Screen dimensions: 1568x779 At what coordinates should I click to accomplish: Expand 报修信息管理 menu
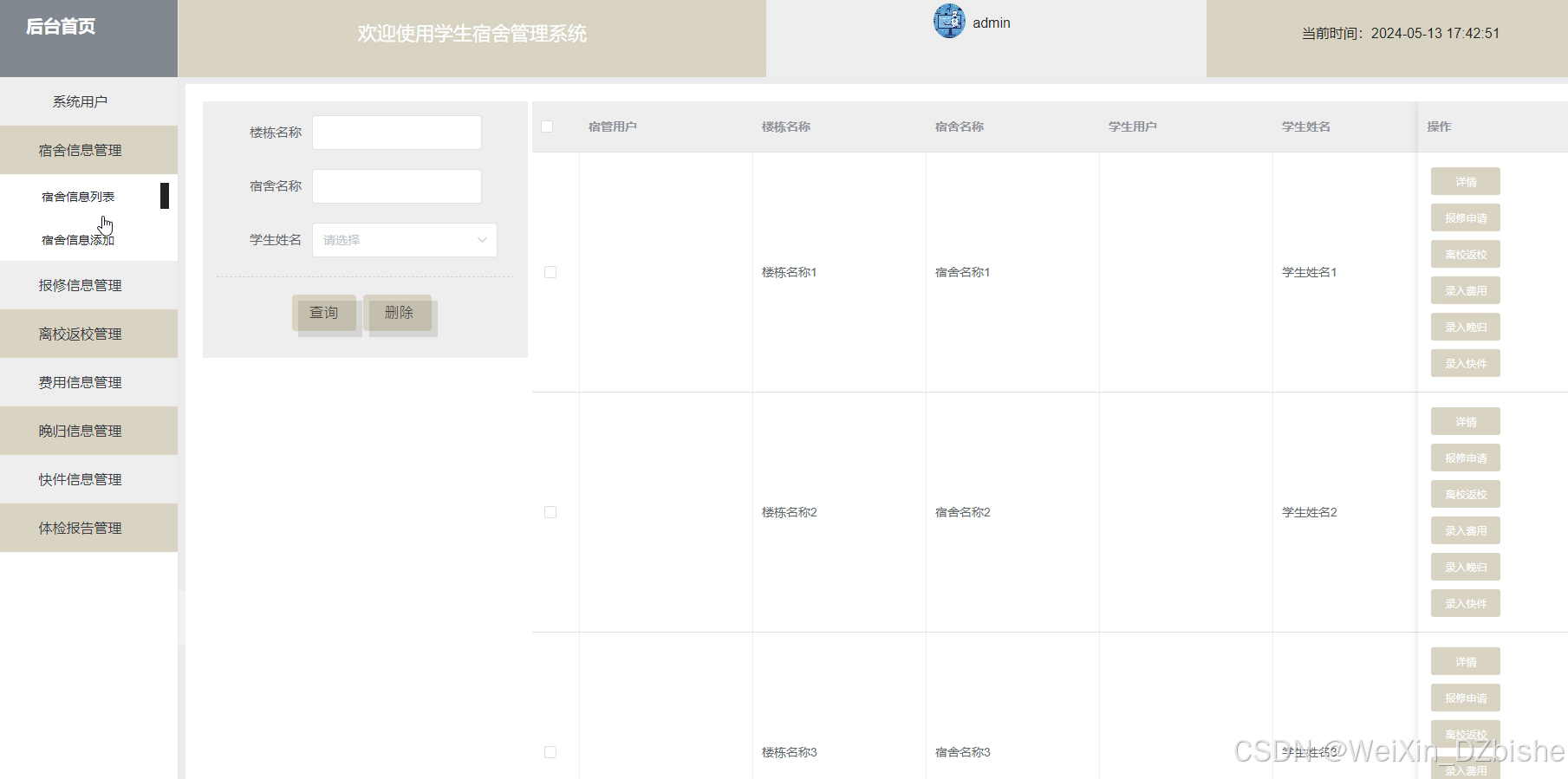point(88,285)
